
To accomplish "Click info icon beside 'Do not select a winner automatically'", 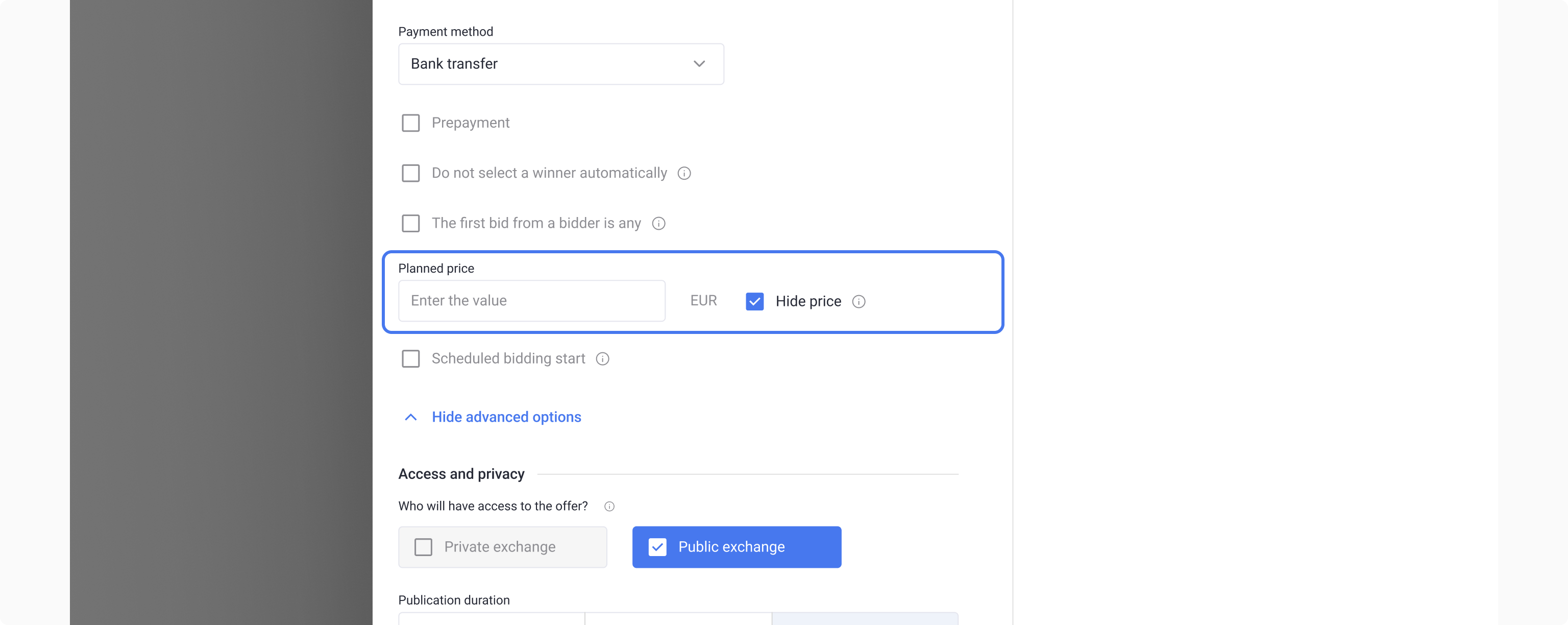I will [684, 174].
